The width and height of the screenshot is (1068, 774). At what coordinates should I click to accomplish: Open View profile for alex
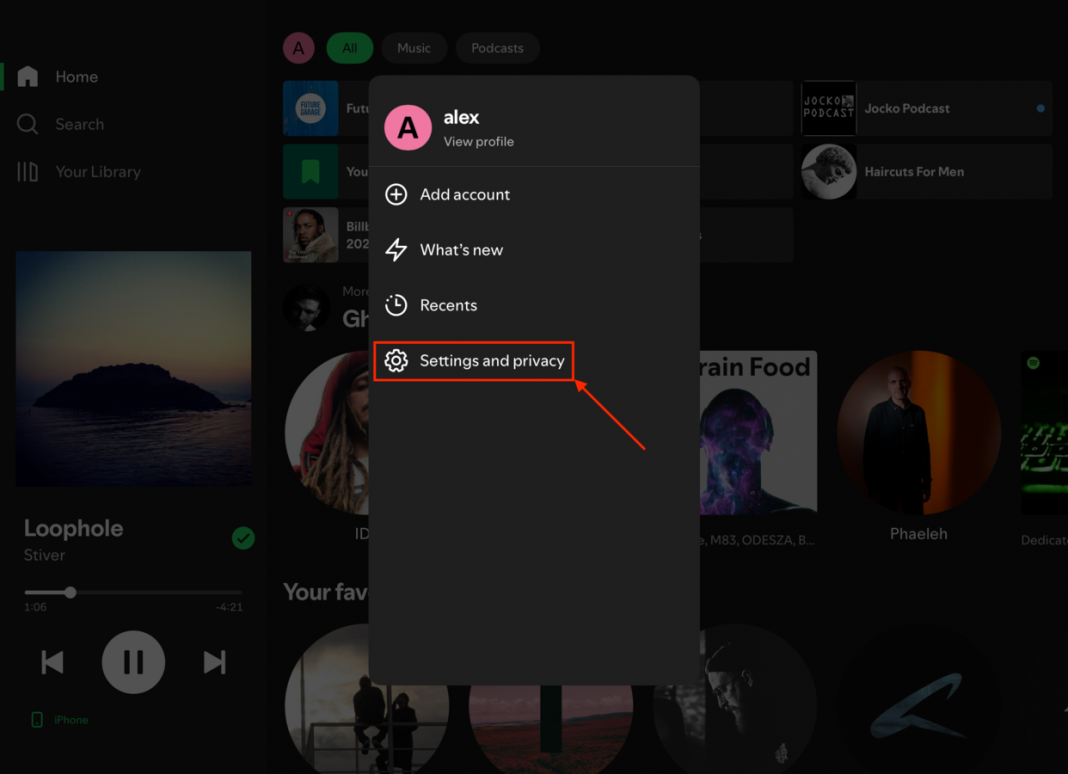pyautogui.click(x=478, y=142)
